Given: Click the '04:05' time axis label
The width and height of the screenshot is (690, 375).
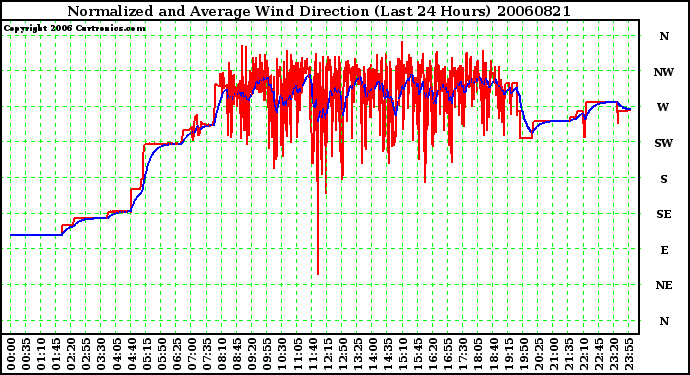Looking at the screenshot, I should (x=116, y=354).
